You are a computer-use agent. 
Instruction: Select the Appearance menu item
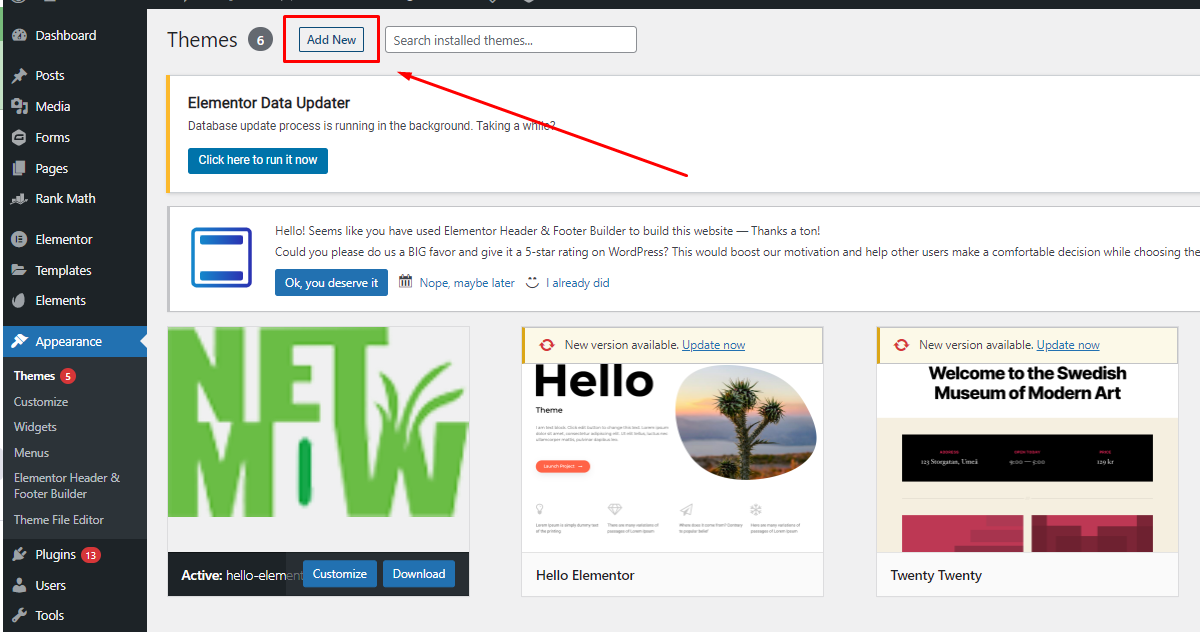(73, 341)
